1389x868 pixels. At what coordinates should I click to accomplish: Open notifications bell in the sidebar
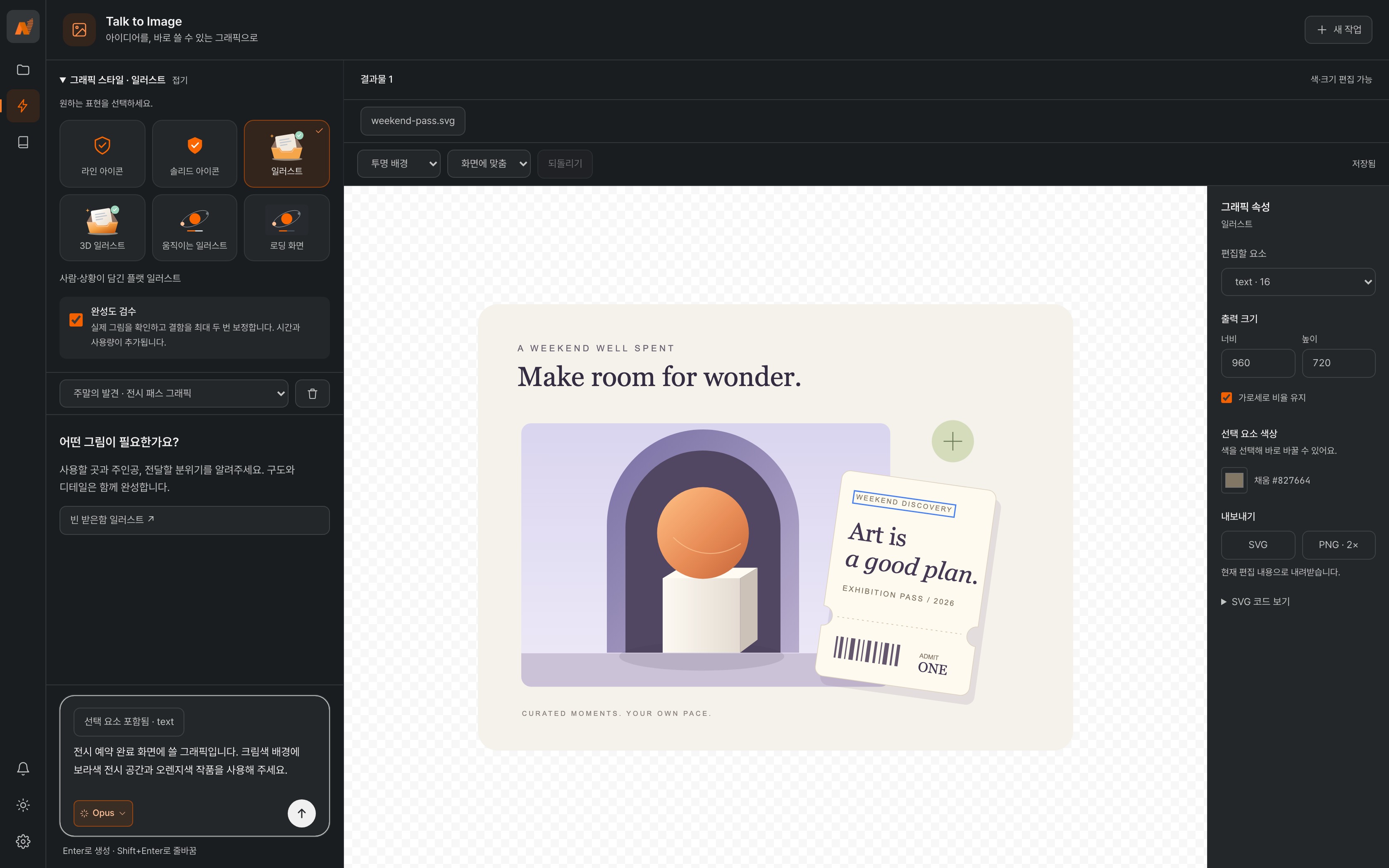tap(23, 769)
